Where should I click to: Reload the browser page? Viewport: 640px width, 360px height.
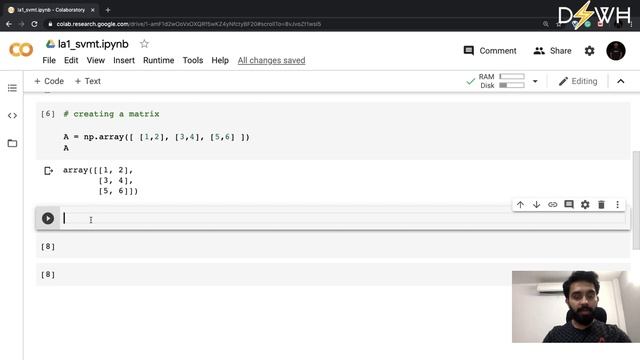pos(34,24)
